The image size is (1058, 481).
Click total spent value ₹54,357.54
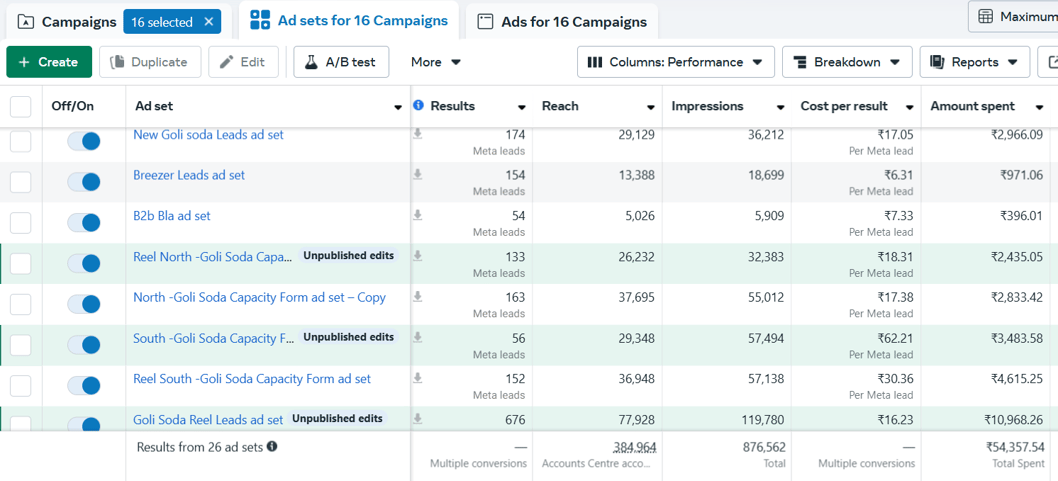click(x=1015, y=447)
